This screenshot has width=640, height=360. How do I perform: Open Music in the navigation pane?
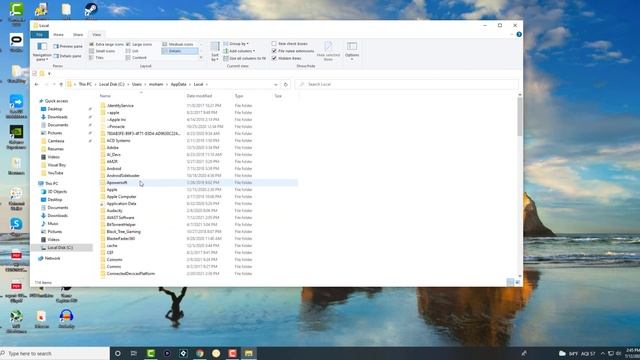[x=53, y=224]
